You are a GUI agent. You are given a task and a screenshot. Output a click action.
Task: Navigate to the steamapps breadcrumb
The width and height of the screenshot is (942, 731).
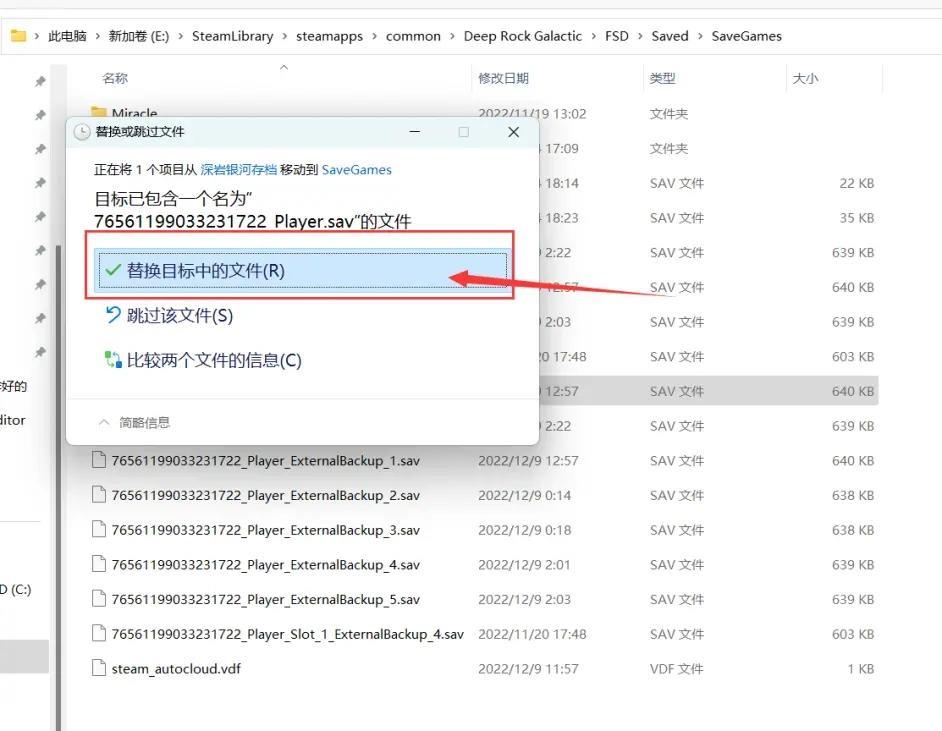[329, 36]
